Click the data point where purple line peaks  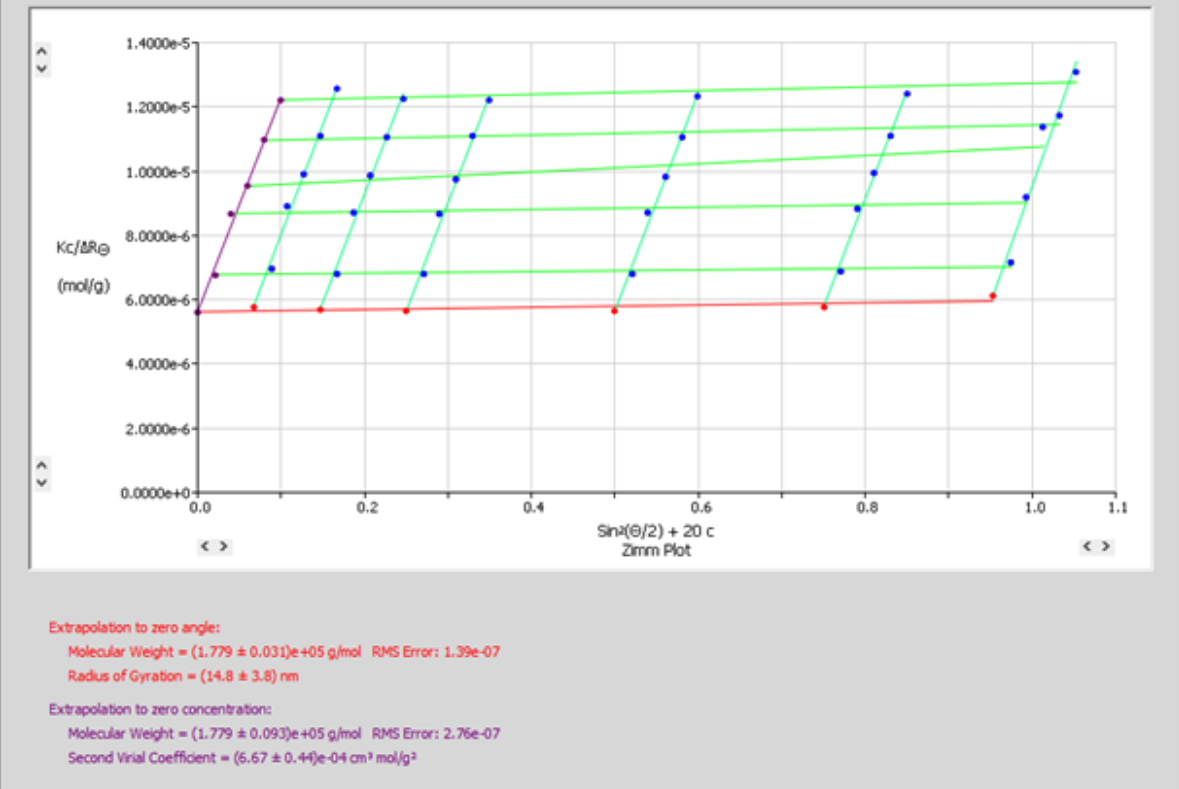pos(280,100)
